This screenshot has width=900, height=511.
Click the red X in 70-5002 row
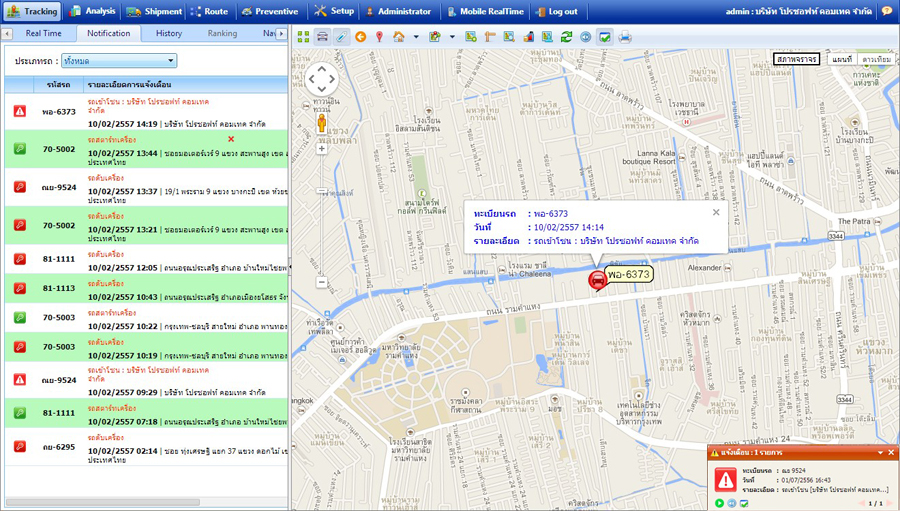click(x=231, y=139)
